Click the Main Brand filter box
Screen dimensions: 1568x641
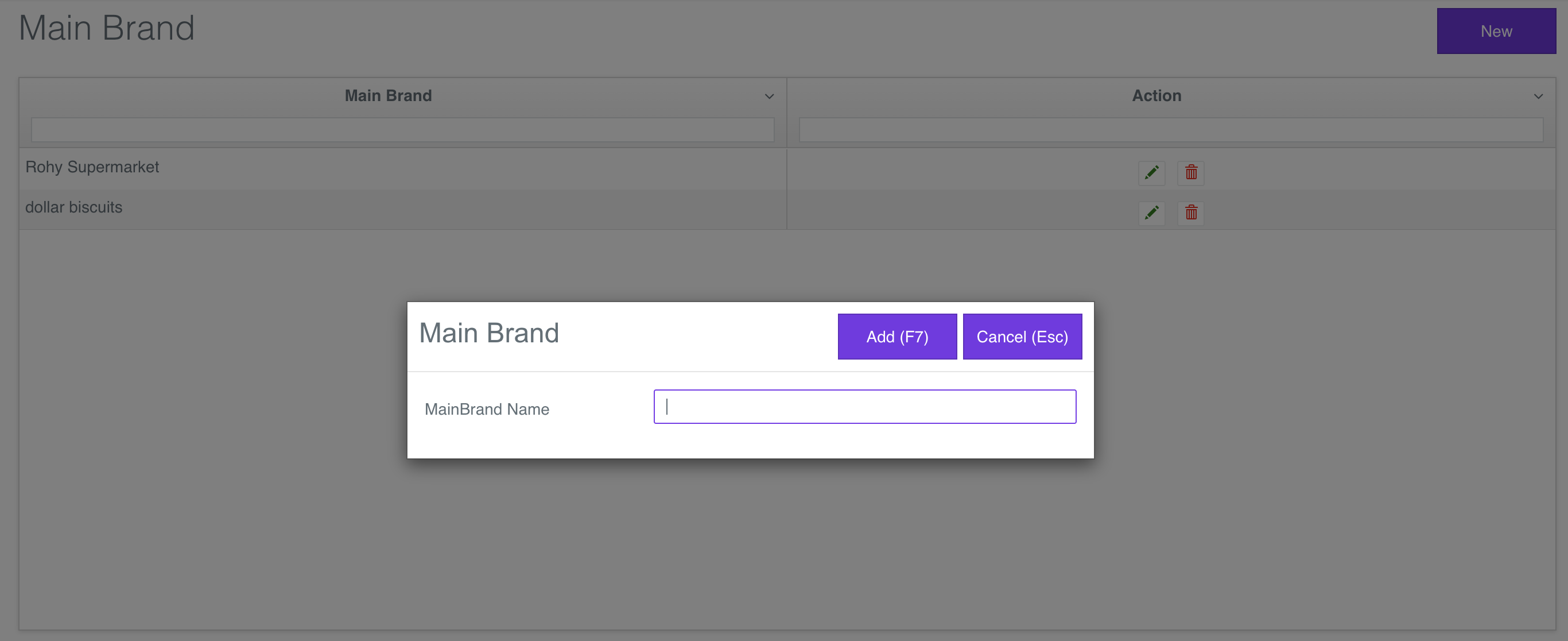(402, 129)
